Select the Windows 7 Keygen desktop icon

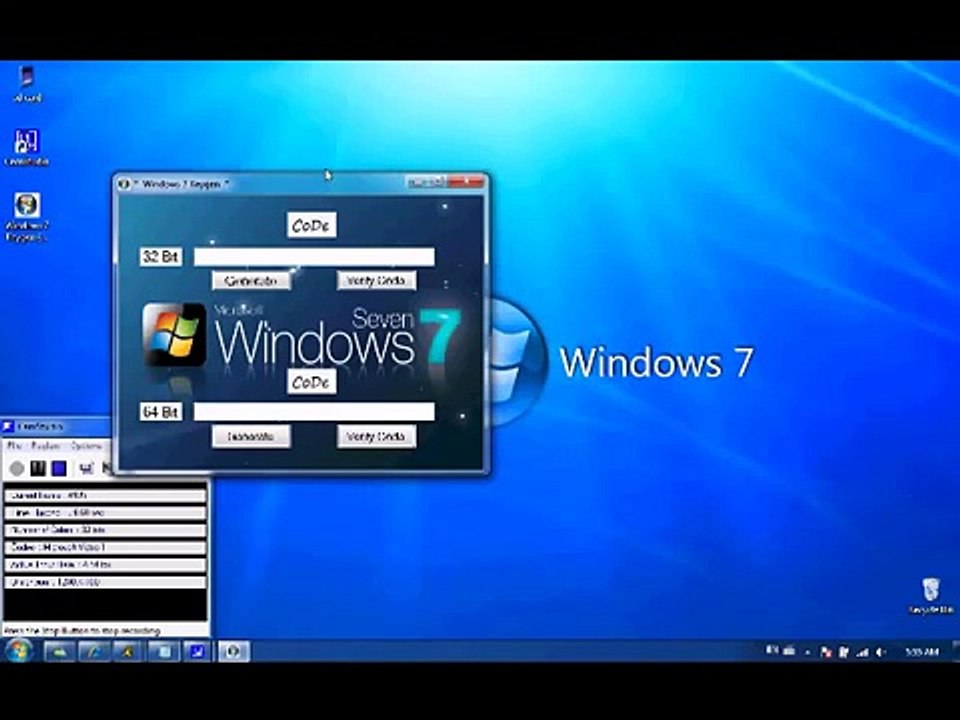(26, 217)
